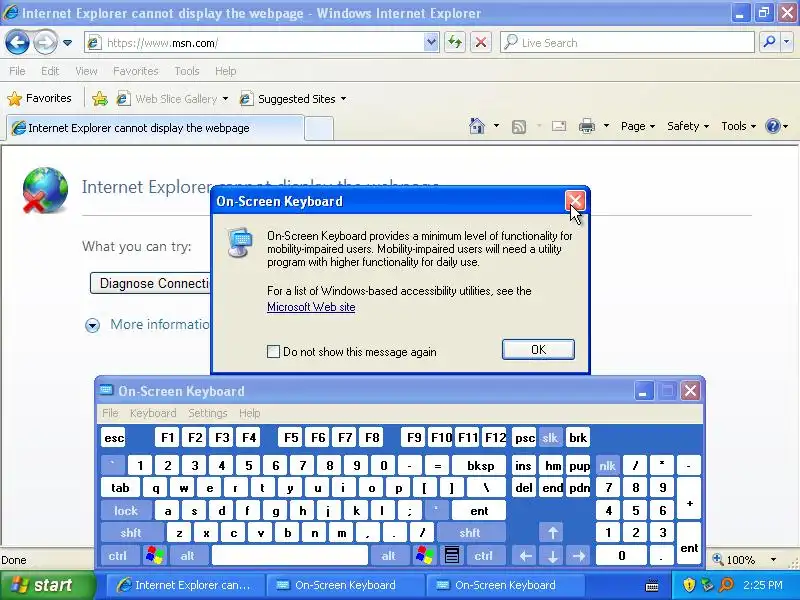Toggle the left shft key
Viewport: 800px width, 600px height.
click(x=131, y=533)
